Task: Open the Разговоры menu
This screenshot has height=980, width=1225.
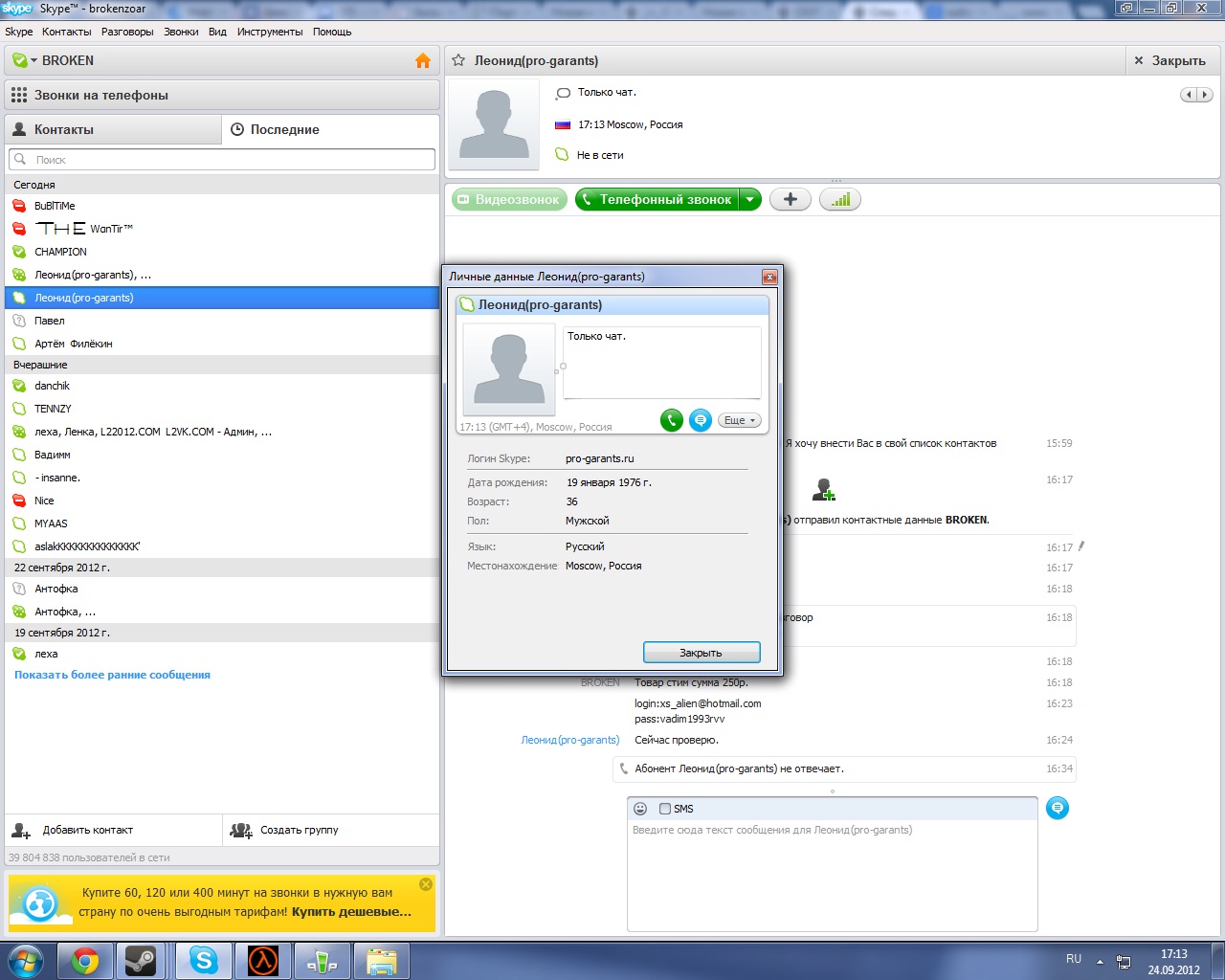Action: click(127, 32)
